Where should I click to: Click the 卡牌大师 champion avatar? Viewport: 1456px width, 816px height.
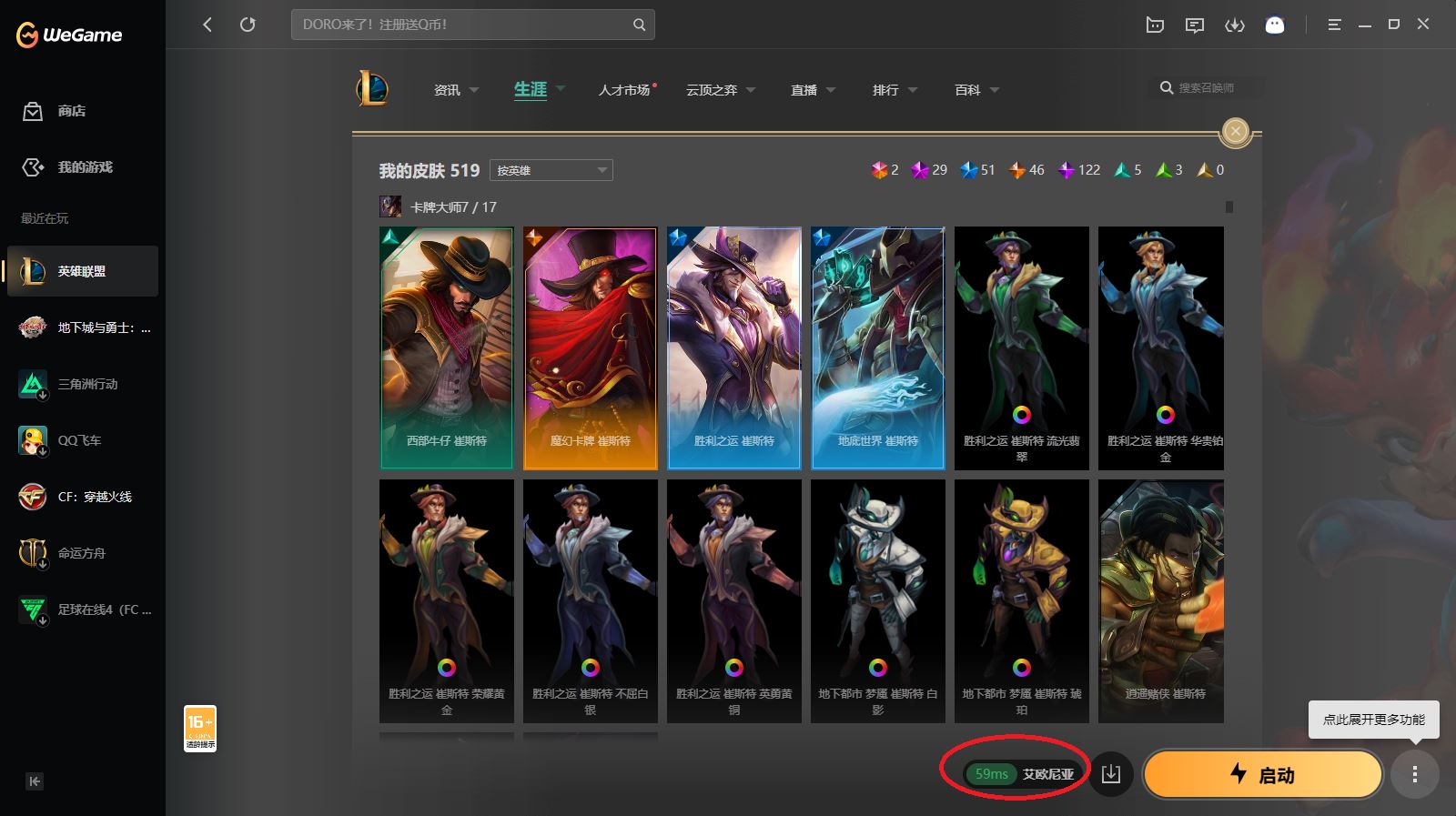click(390, 207)
